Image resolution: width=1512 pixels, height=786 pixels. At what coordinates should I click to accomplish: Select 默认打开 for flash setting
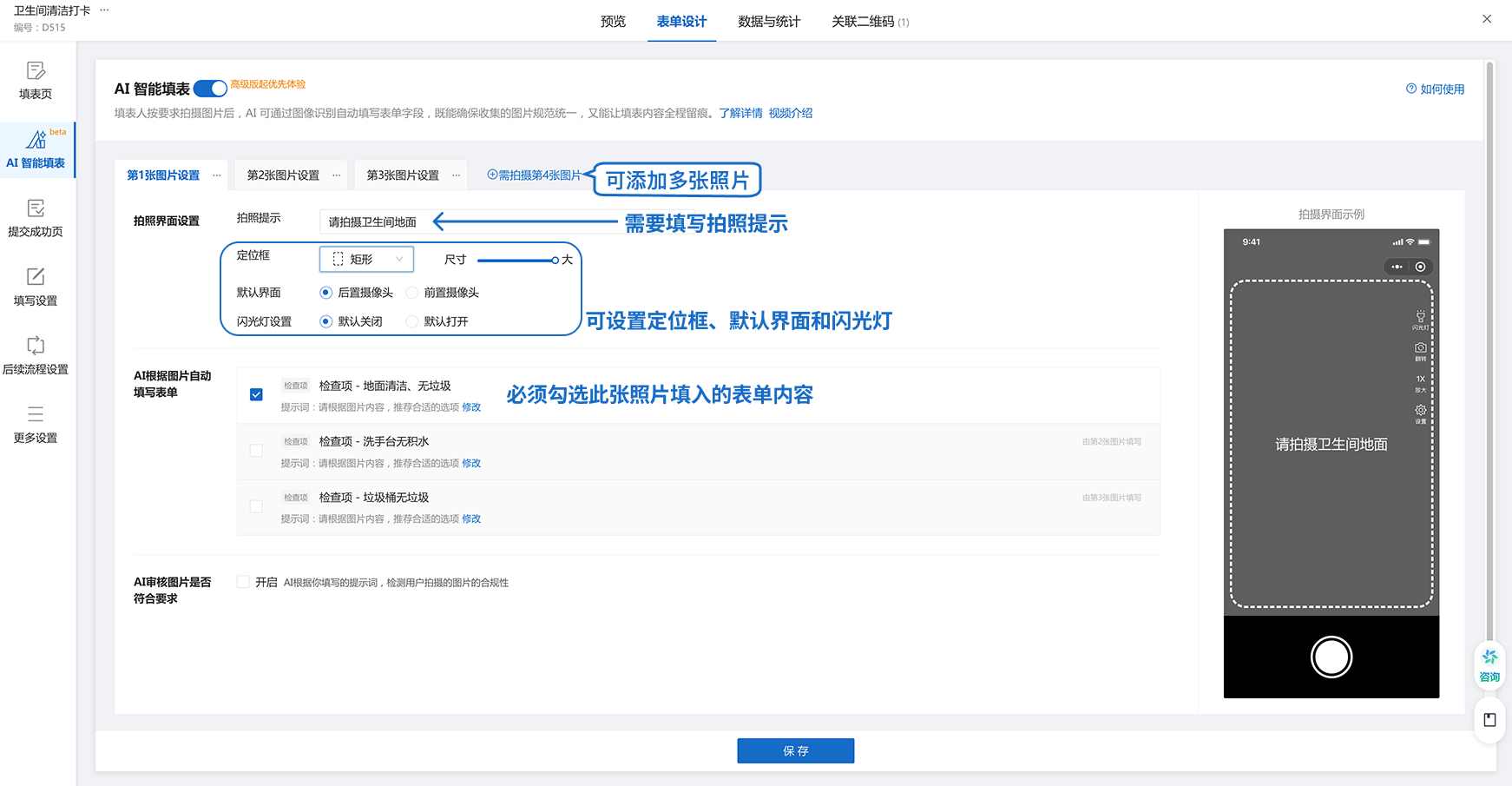pos(411,321)
